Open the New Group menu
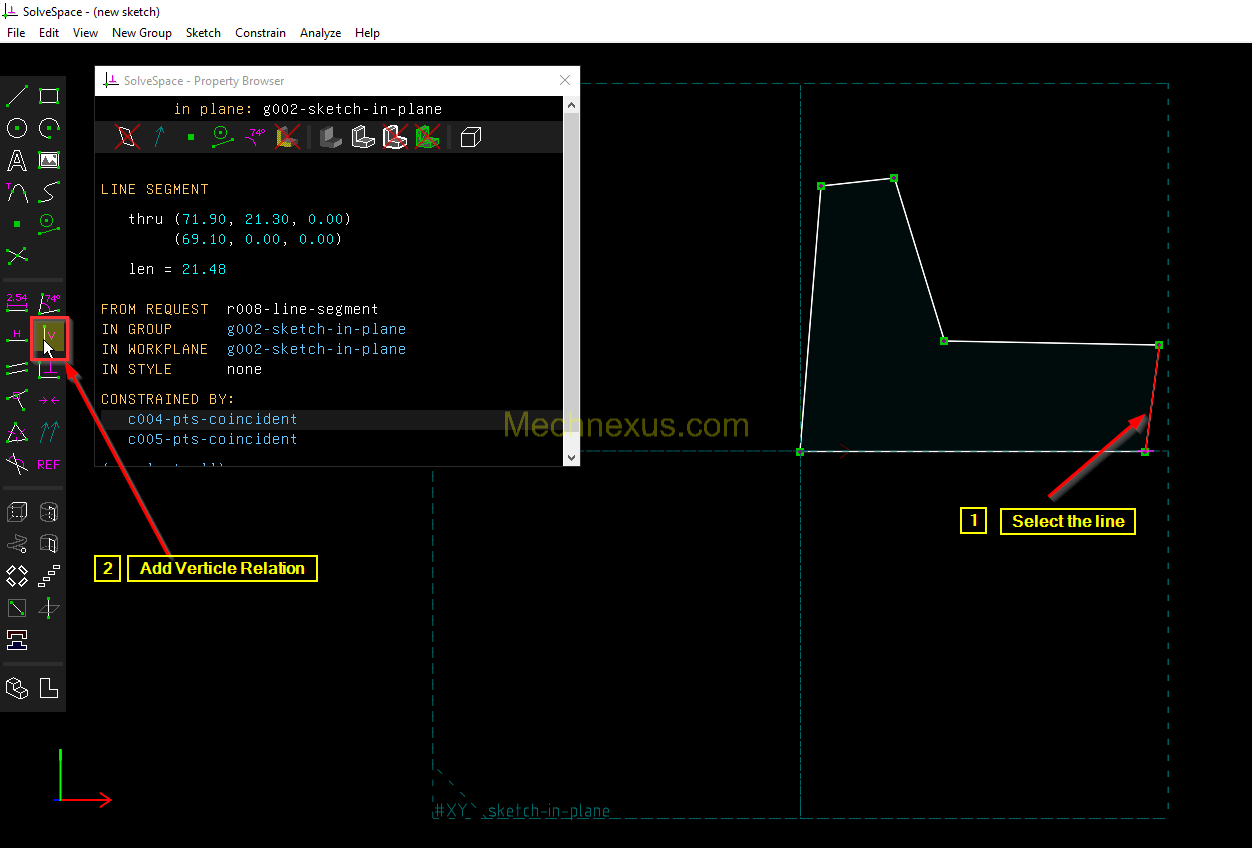This screenshot has width=1252, height=848. (141, 33)
